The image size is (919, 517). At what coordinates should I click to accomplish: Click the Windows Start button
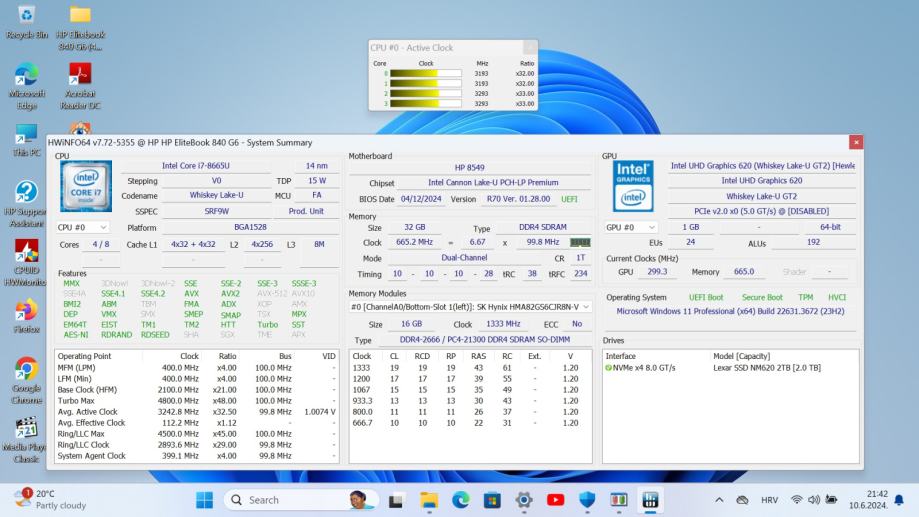point(204,499)
